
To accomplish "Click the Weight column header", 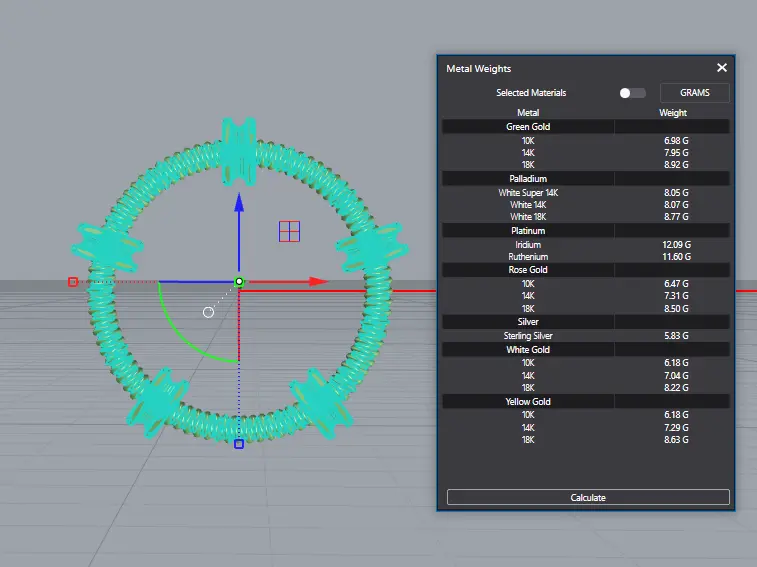I will tap(673, 113).
